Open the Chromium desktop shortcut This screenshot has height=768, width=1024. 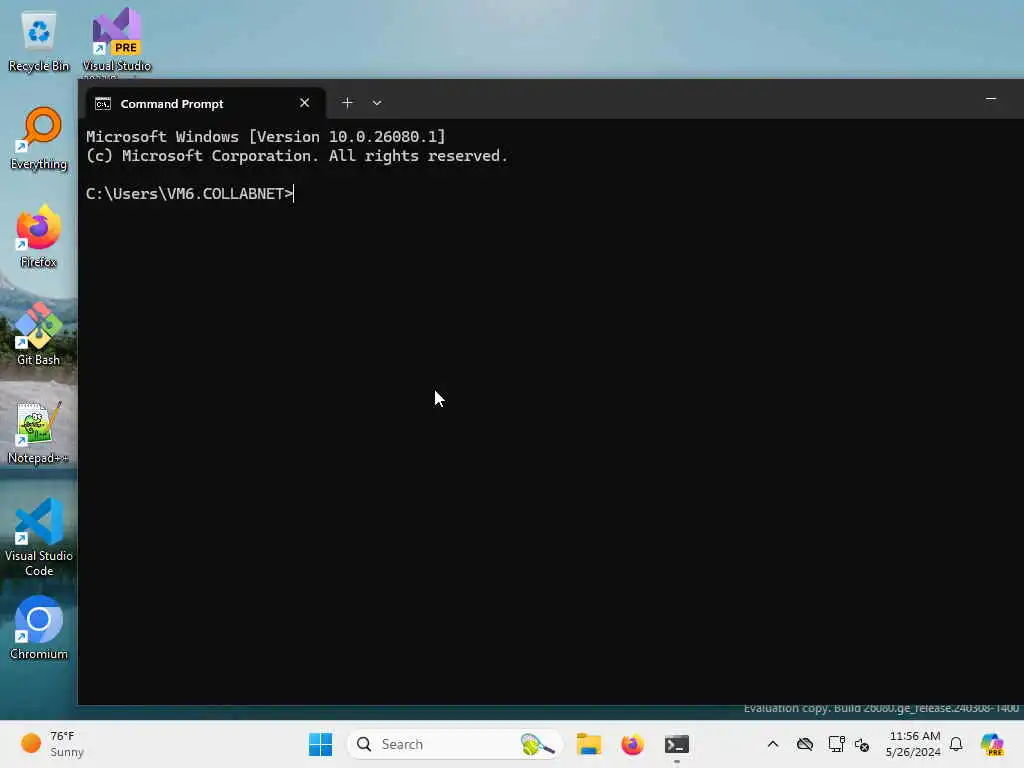[39, 628]
